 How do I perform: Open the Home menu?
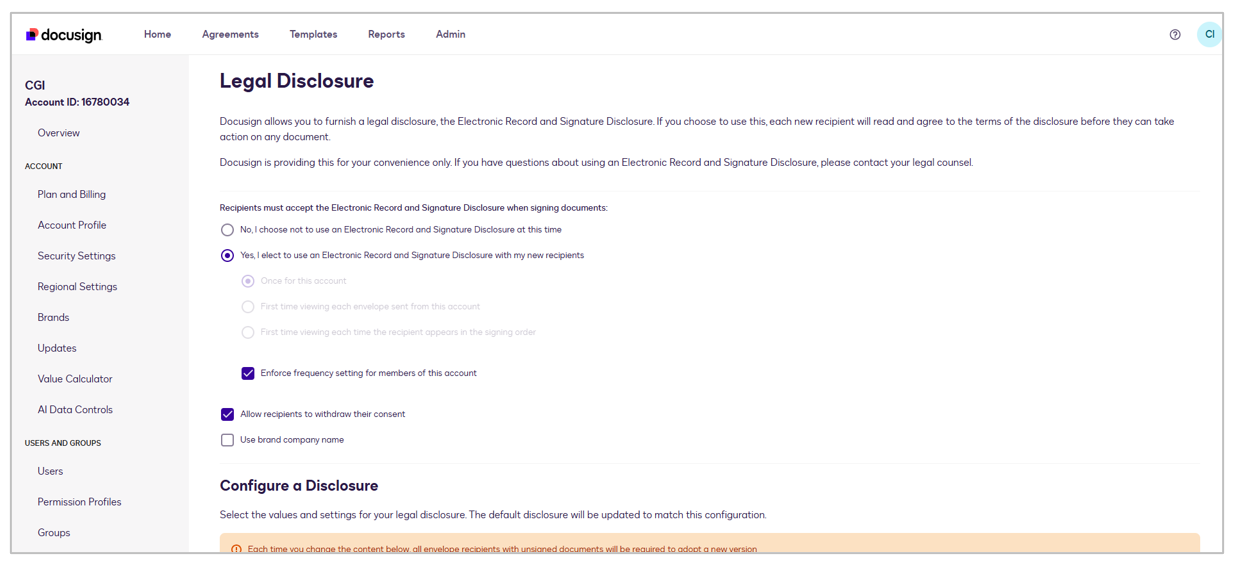click(157, 35)
